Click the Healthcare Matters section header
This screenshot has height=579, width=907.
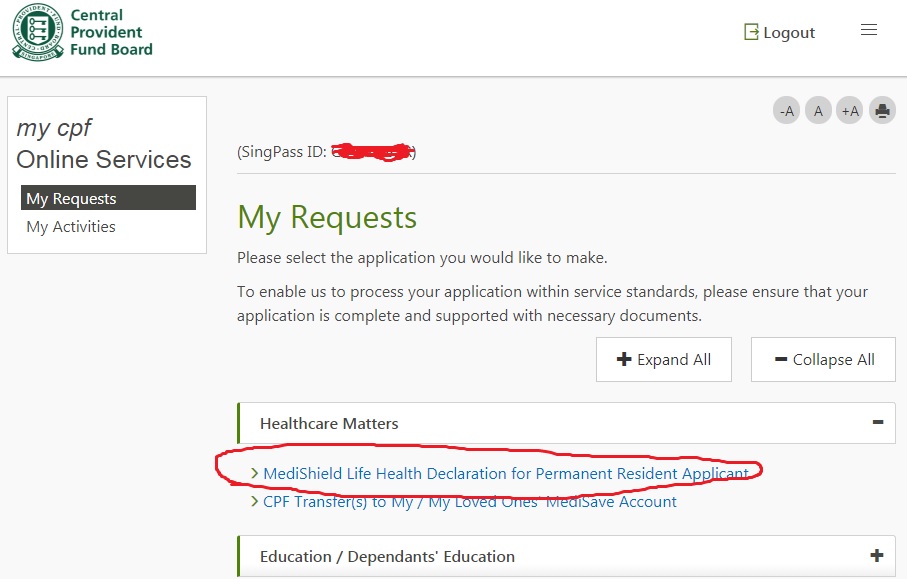pos(329,423)
